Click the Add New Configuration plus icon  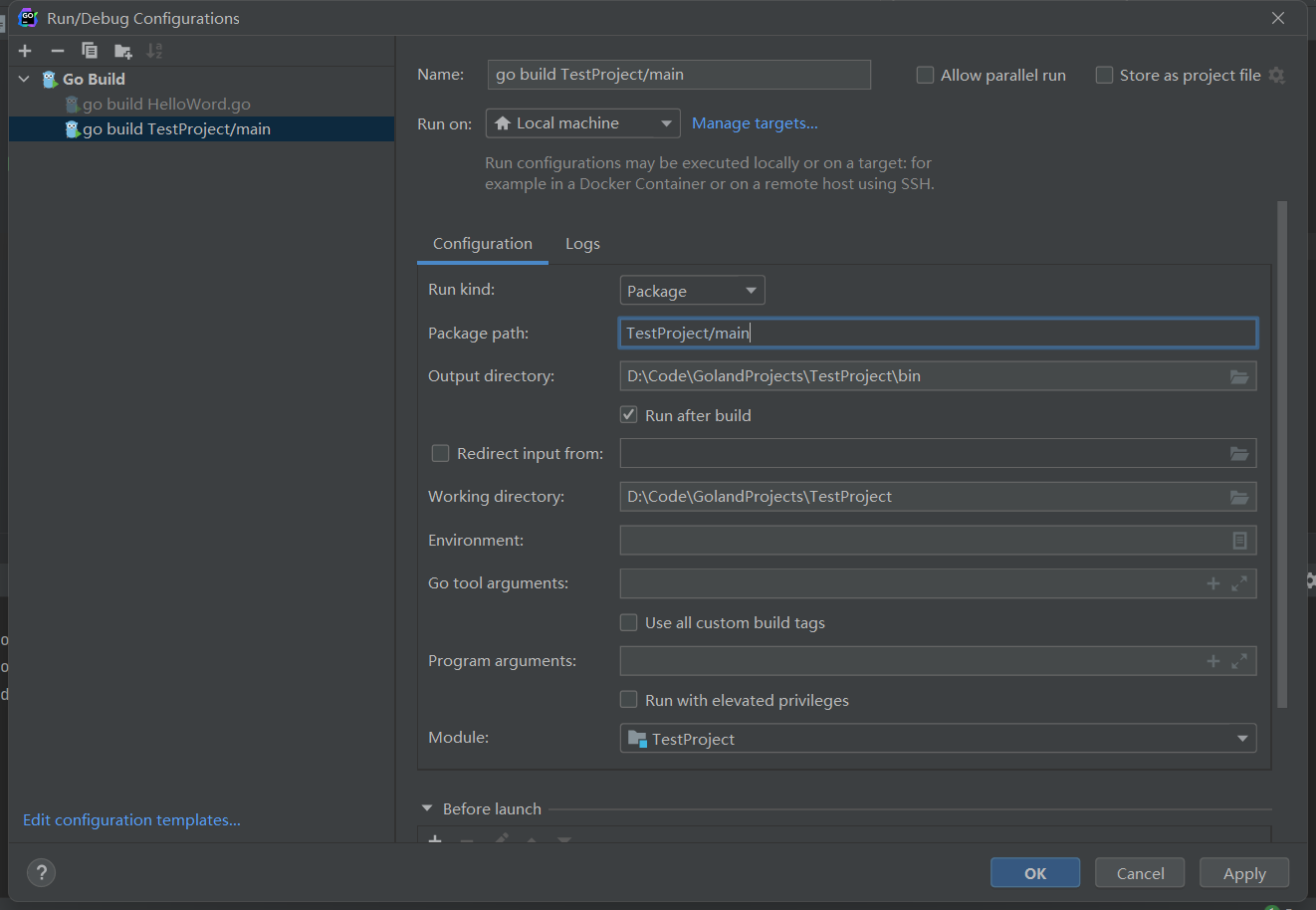(x=25, y=51)
